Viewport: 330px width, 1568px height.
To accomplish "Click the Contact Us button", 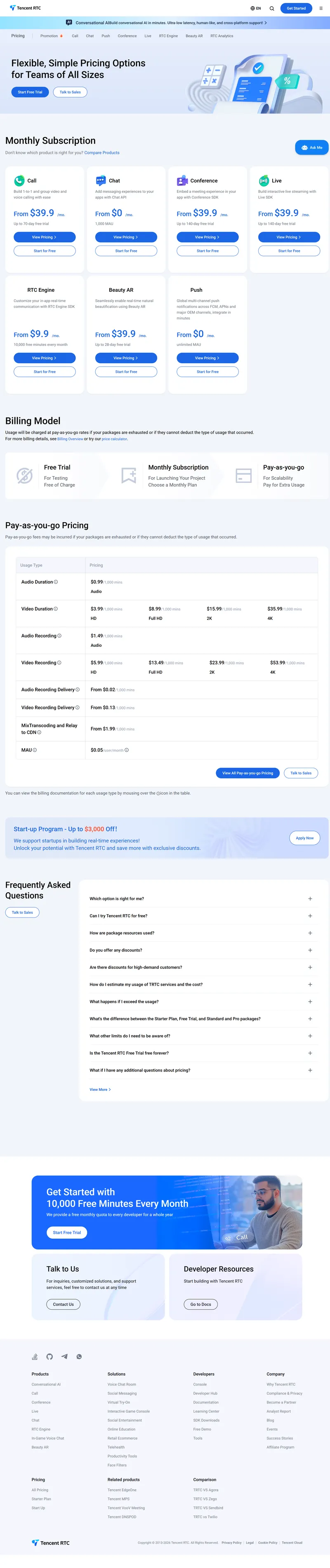I will pyautogui.click(x=64, y=1304).
